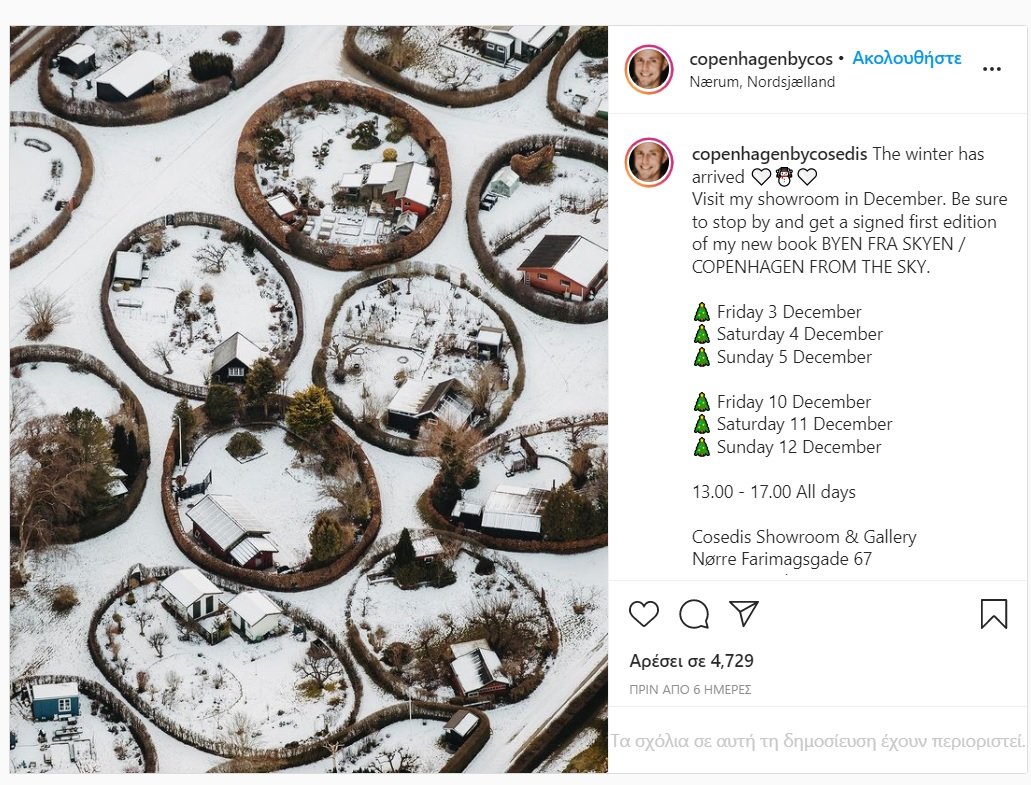This screenshot has width=1031, height=785.
Task: Click the Sunday 12 December line
Action: 798,447
